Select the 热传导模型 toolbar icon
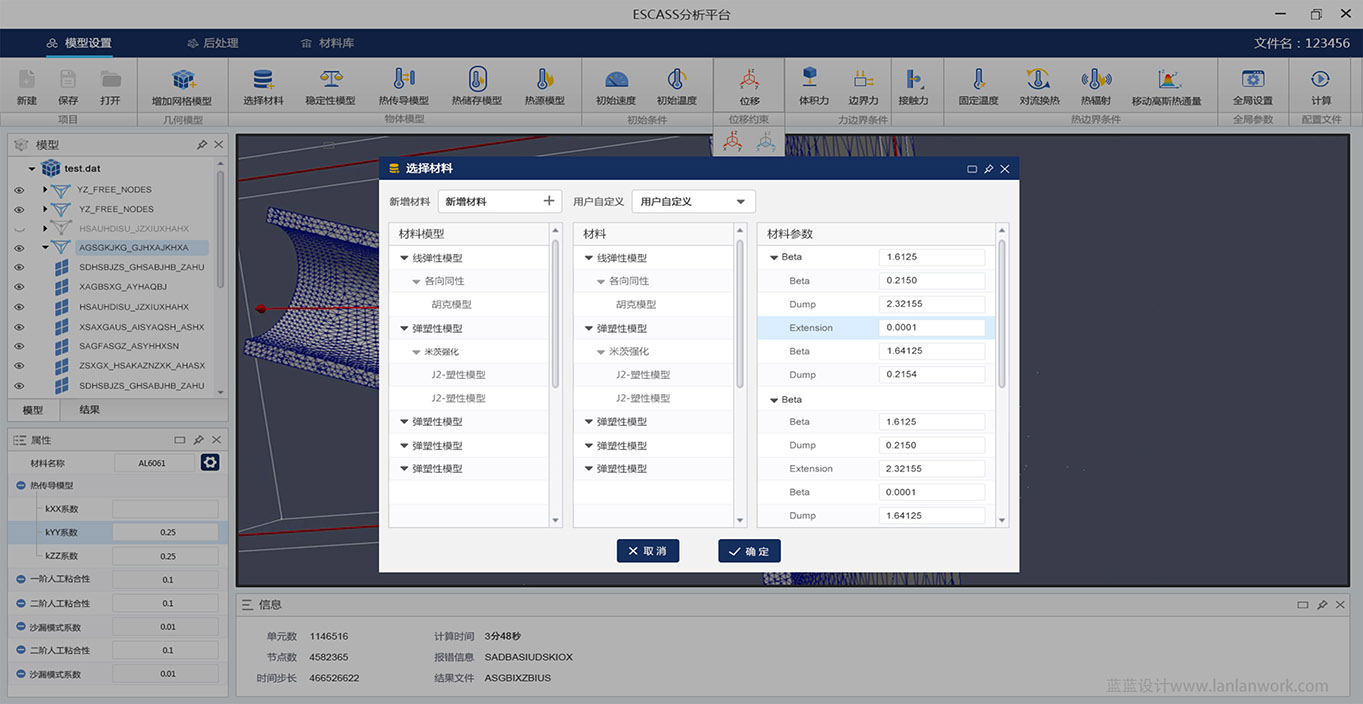This screenshot has width=1363, height=704. 403,81
